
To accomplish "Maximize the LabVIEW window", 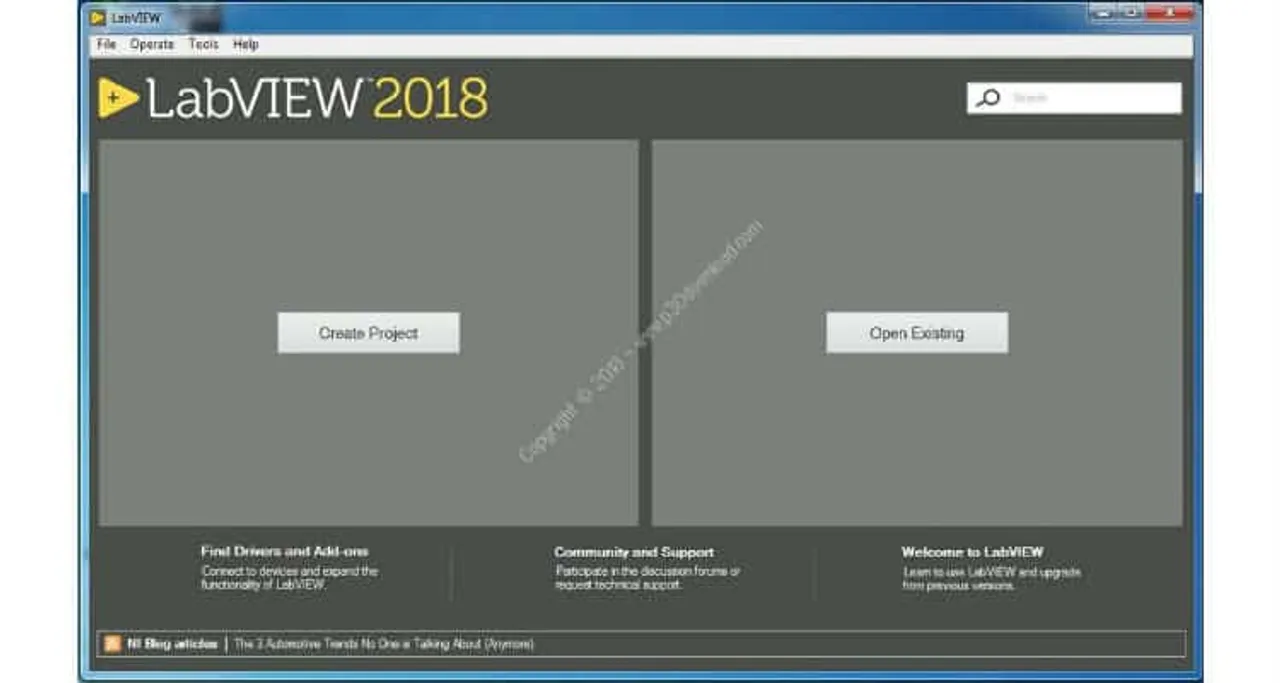I will click(1133, 12).
